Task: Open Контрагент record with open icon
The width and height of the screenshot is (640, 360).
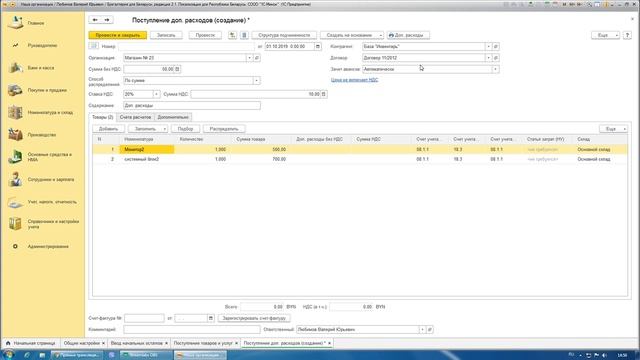Action: point(496,47)
